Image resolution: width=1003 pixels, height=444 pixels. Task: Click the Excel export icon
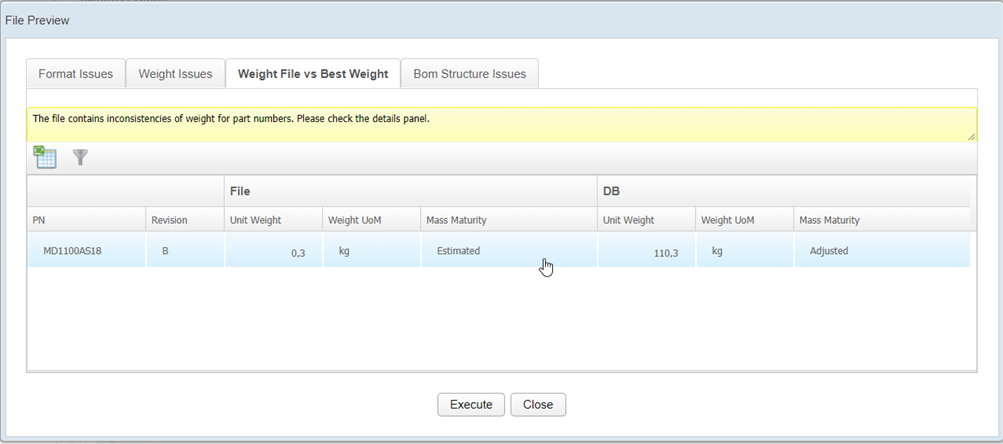coord(45,157)
